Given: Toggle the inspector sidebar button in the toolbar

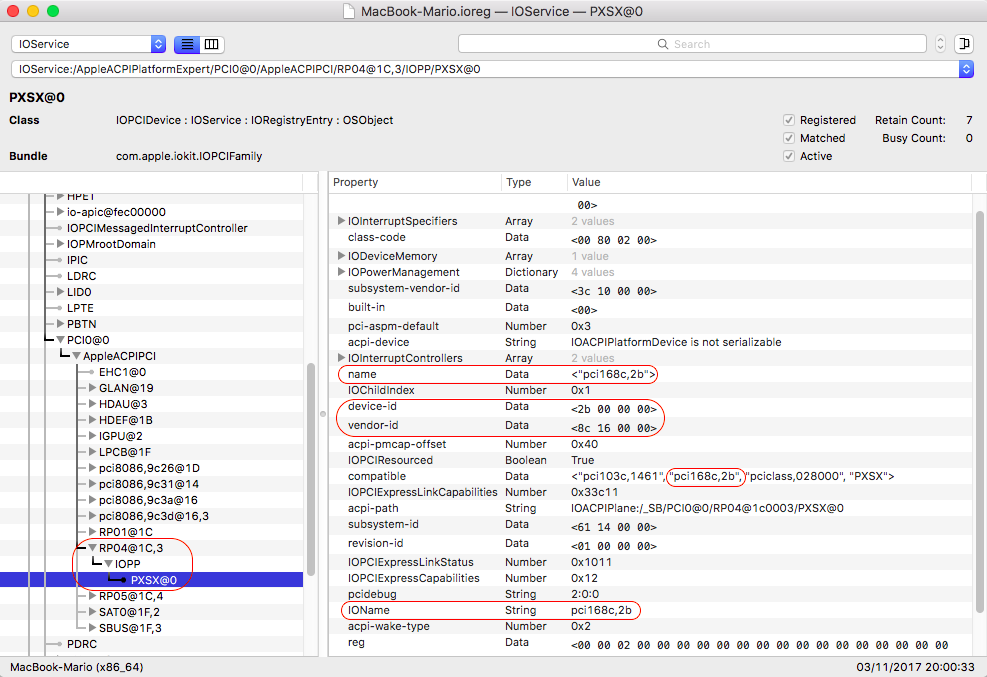Looking at the screenshot, I should (963, 44).
